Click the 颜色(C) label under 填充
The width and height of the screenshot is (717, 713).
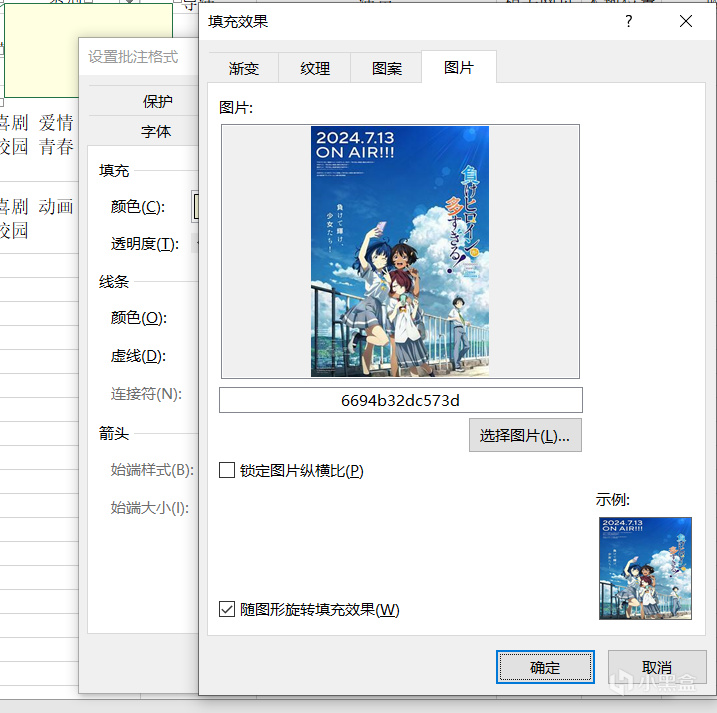(x=138, y=207)
